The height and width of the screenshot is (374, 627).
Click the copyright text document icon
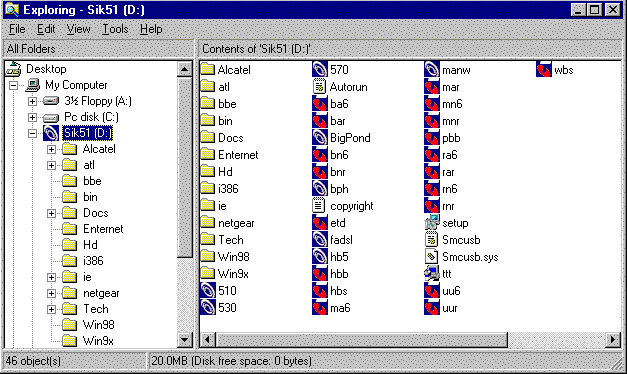click(x=318, y=206)
